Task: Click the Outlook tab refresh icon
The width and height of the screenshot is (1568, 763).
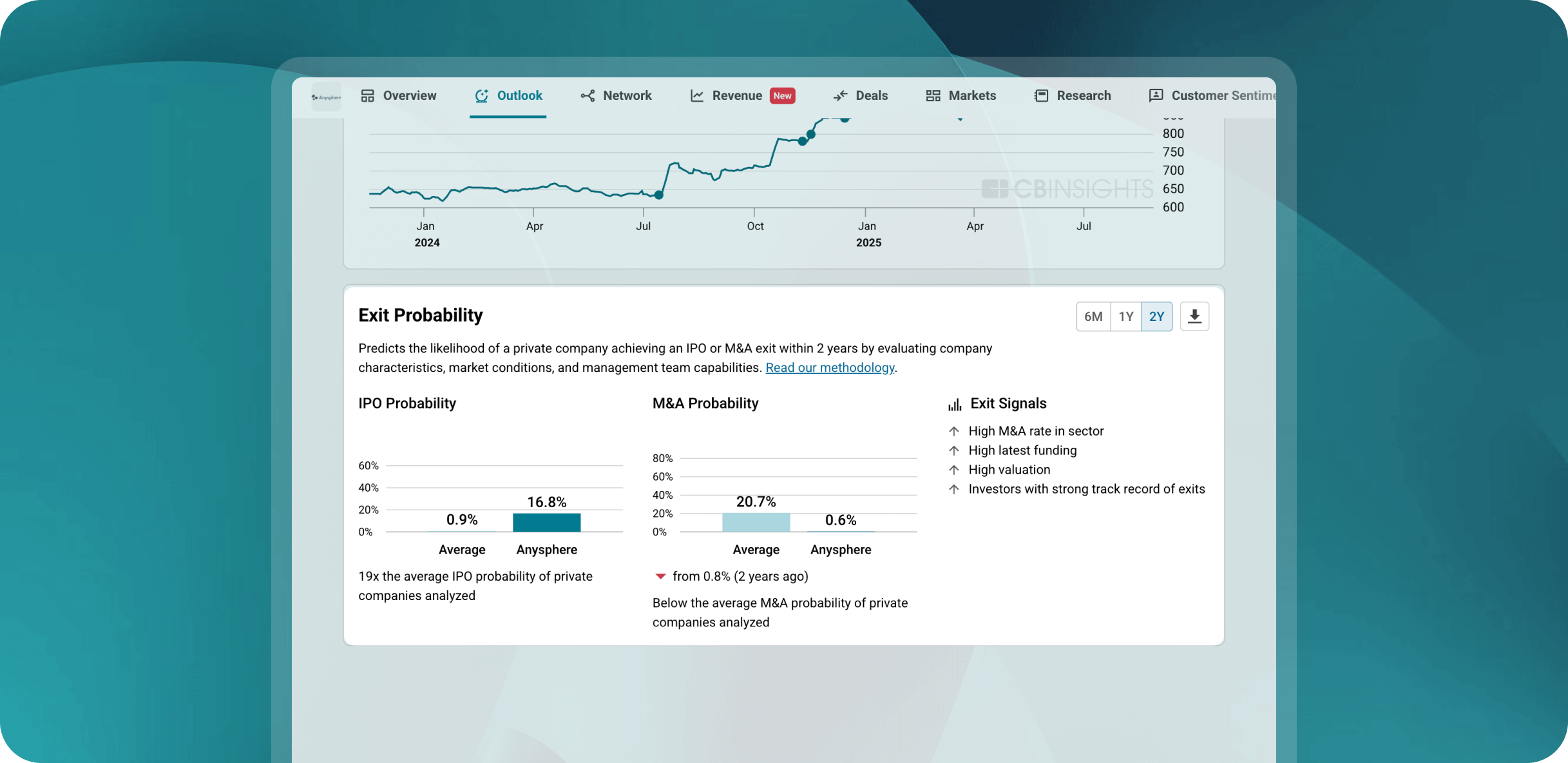Action: tap(481, 95)
